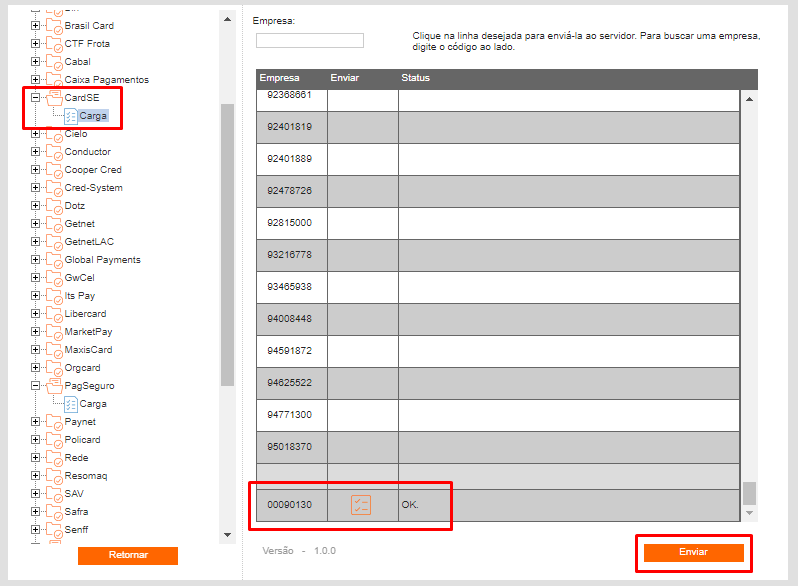Click the GwCel folder icon

tap(54, 278)
